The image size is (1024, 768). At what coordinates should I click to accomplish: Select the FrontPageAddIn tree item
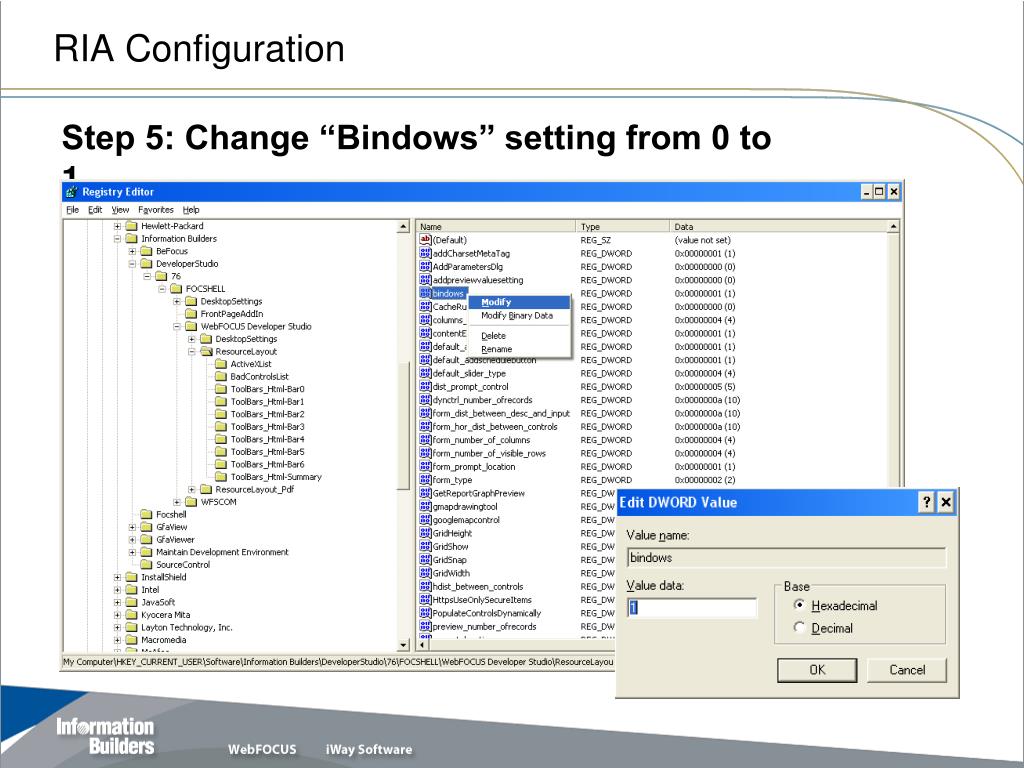point(231,313)
